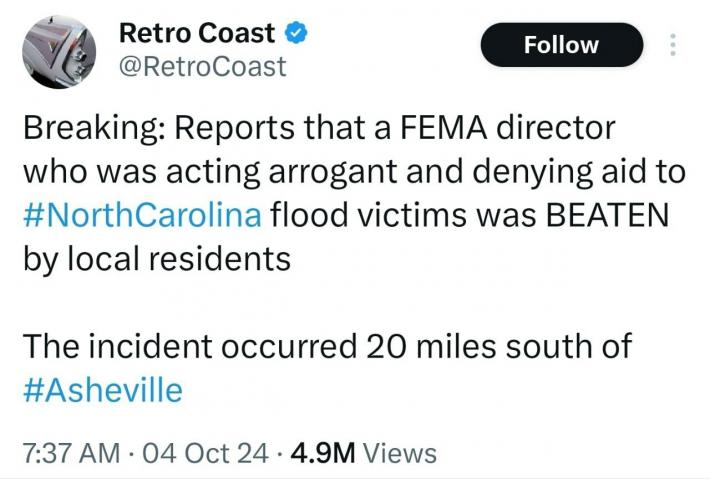The height and width of the screenshot is (479, 710).
Task: Click the Retro Coast display name
Action: [x=197, y=33]
